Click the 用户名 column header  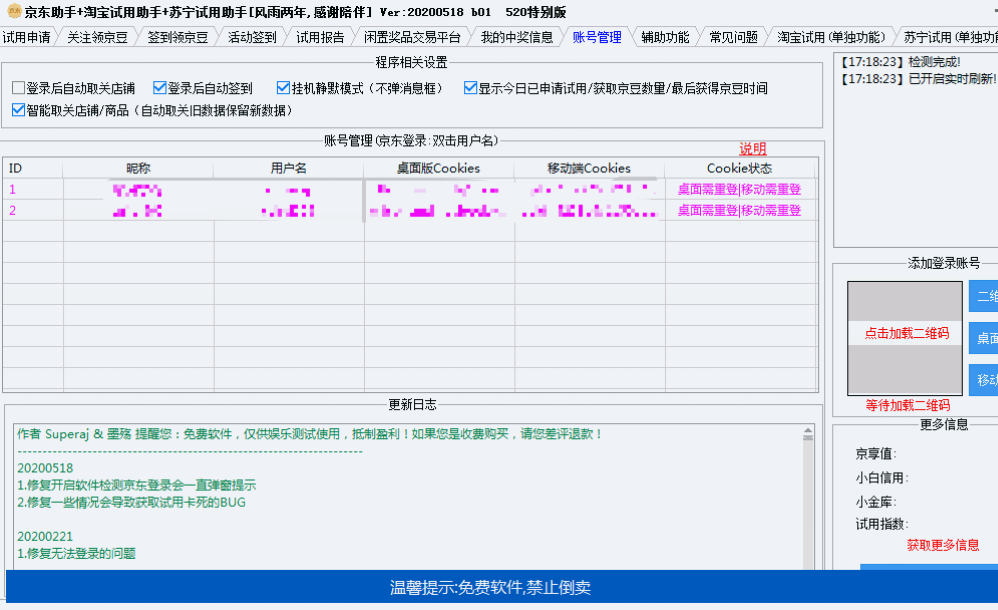point(288,168)
